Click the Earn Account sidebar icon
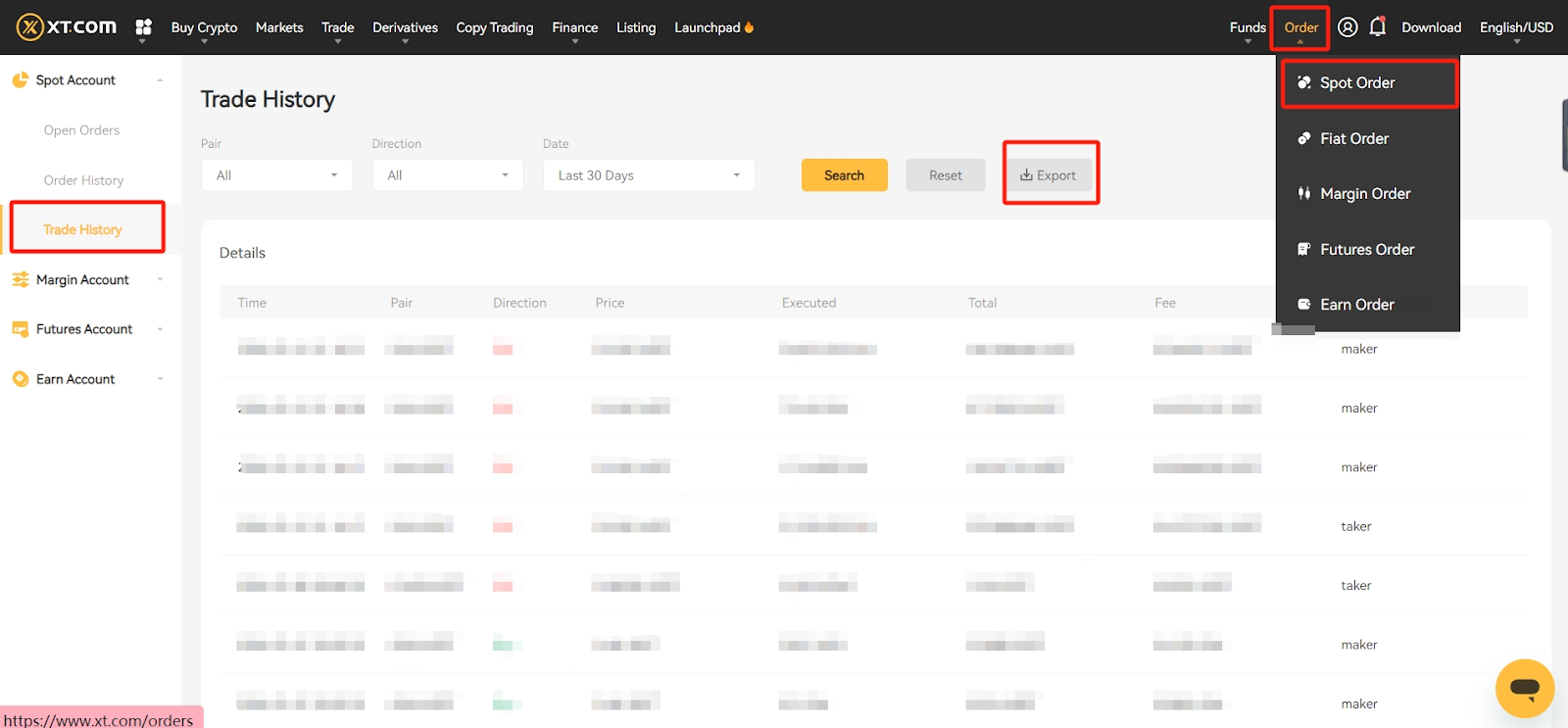 pos(20,379)
